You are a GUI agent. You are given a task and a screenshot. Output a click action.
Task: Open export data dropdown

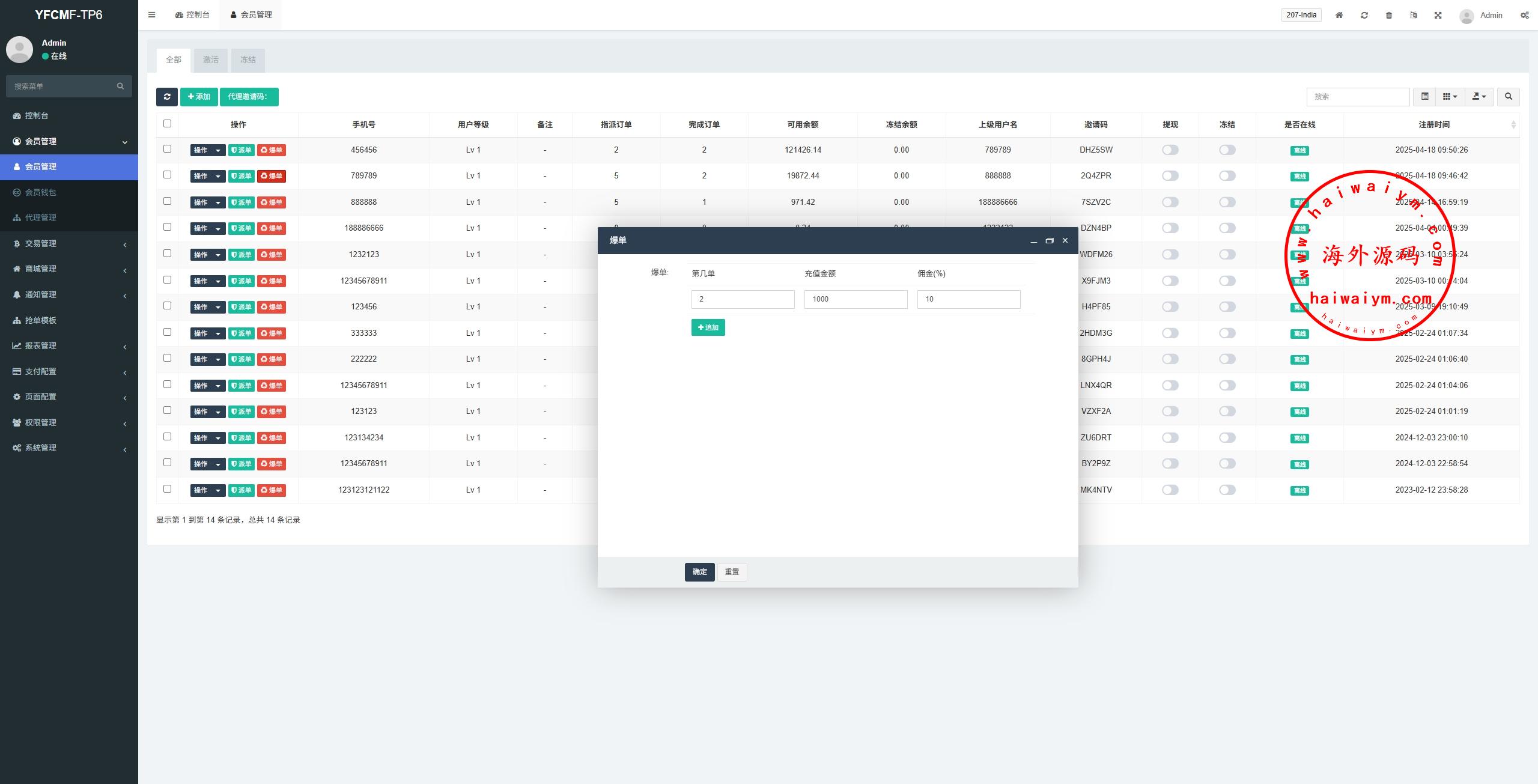point(1479,97)
